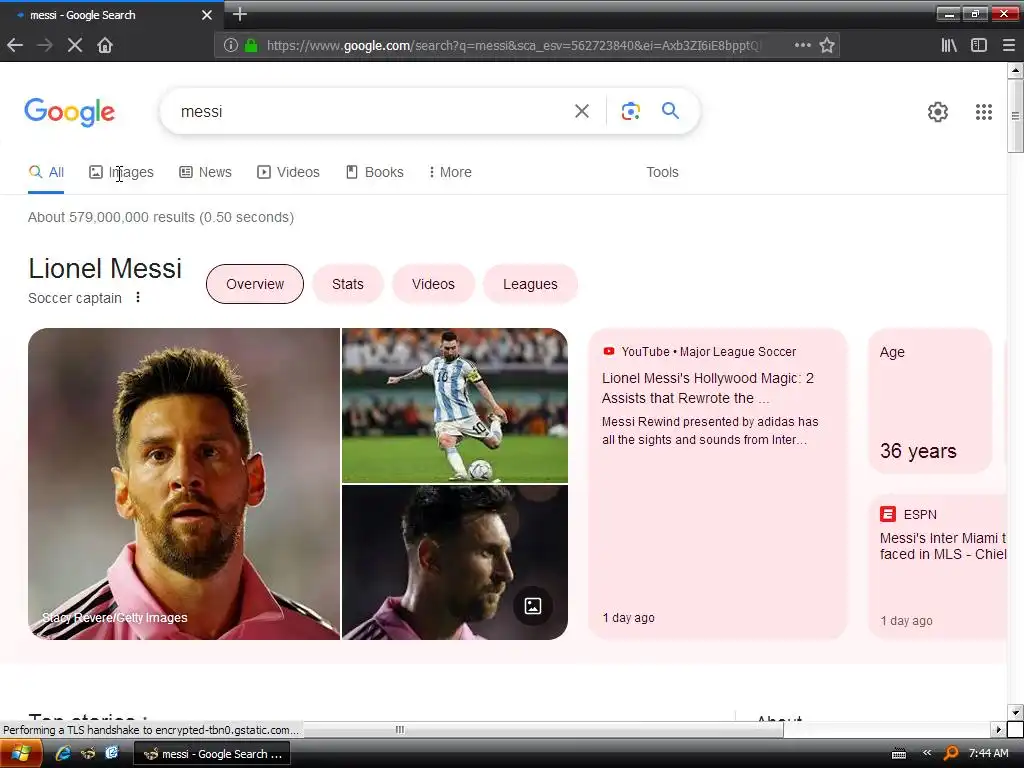This screenshot has height=768, width=1024.
Task: Open the YouTube Major League Soccer card
Action: tap(717, 484)
